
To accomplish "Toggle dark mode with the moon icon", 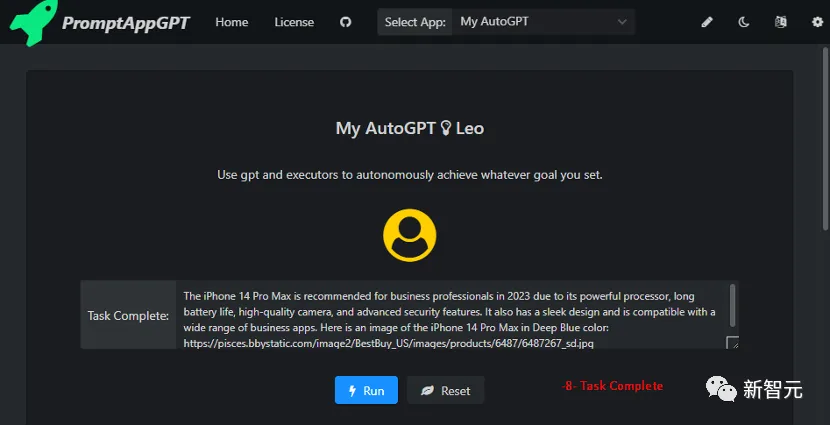I will coord(744,22).
